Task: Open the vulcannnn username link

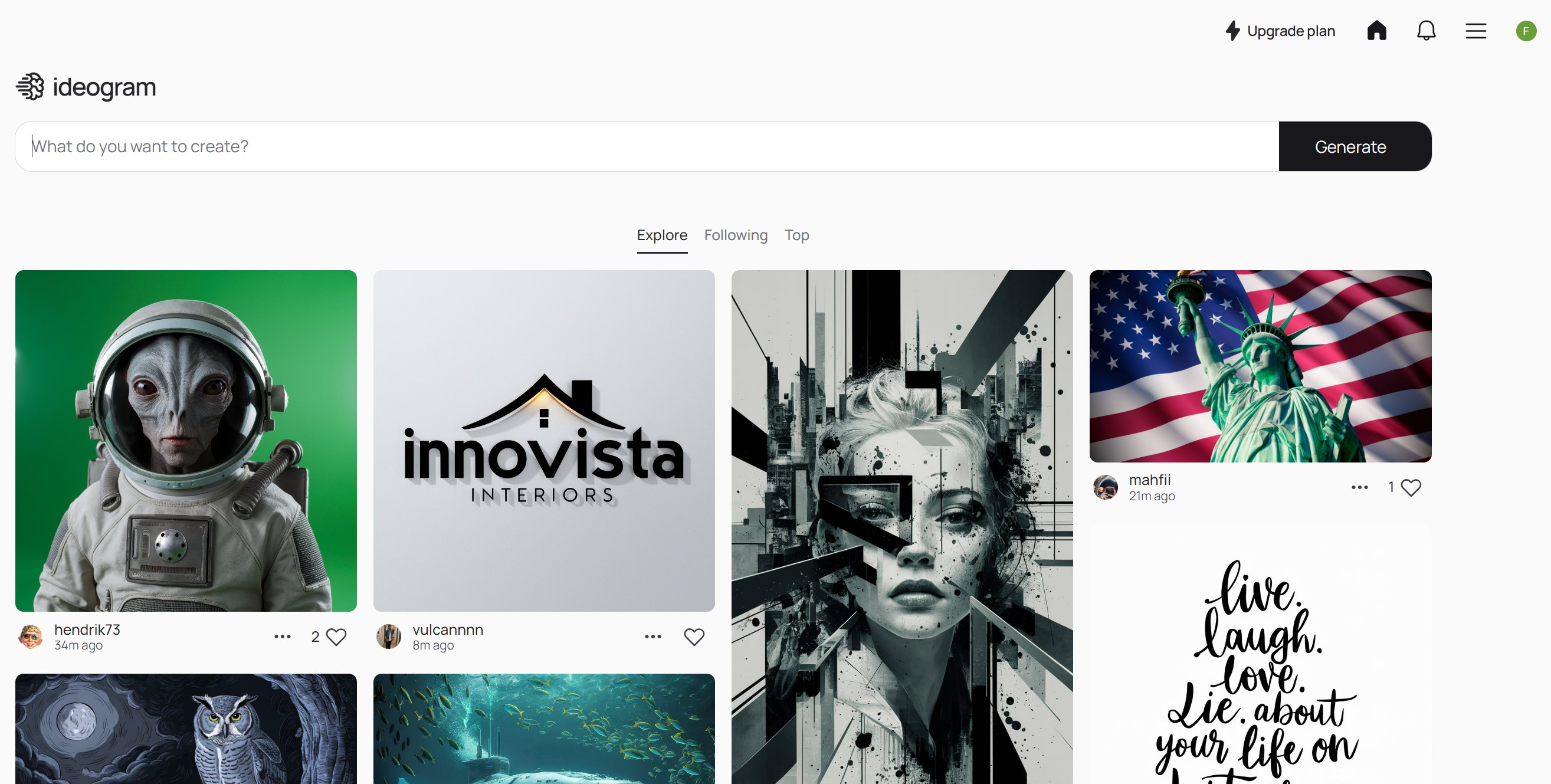Action: click(x=448, y=629)
